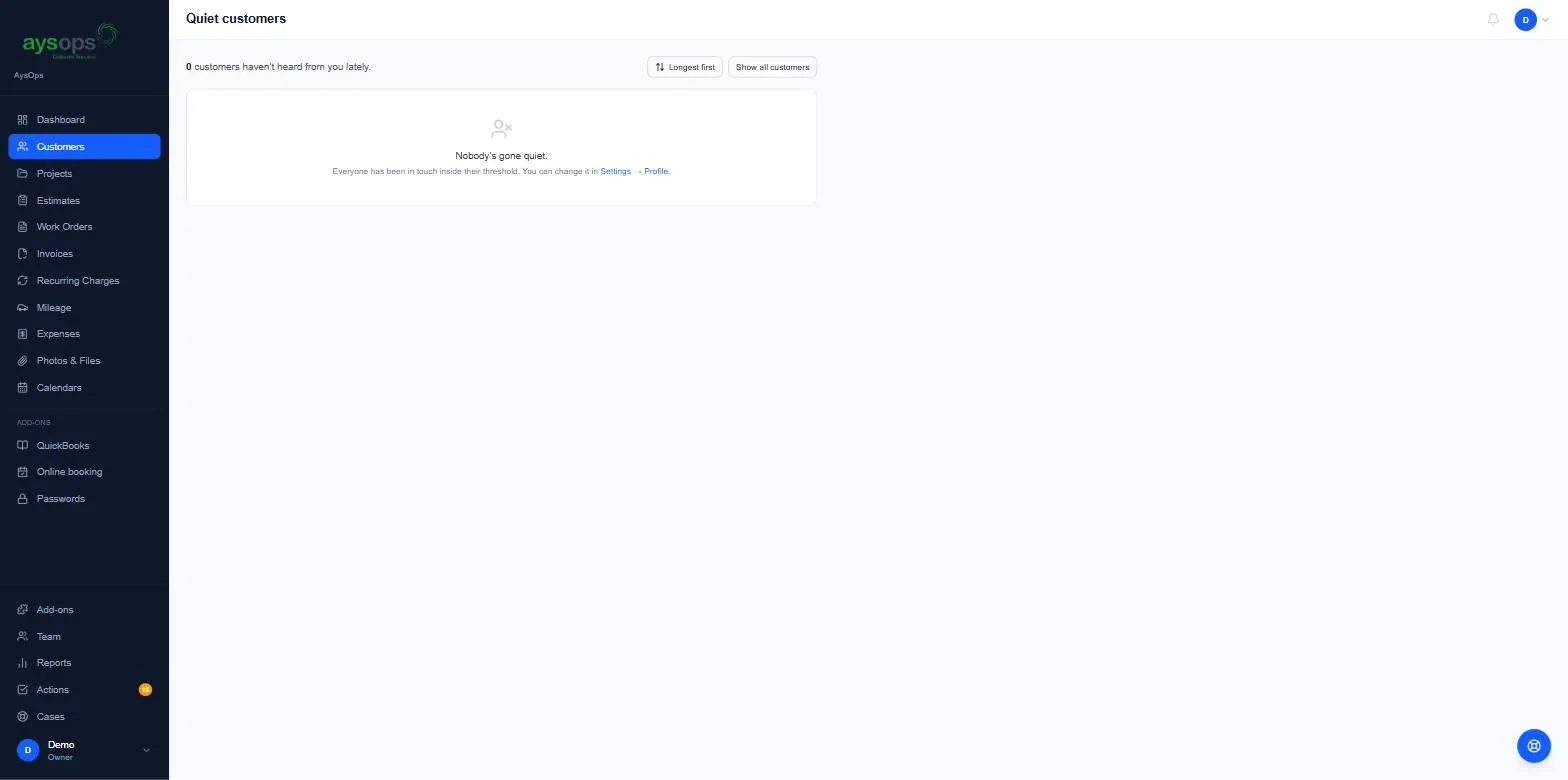The height and width of the screenshot is (780, 1568).
Task: Click the Reports bar chart icon
Action: point(23,663)
